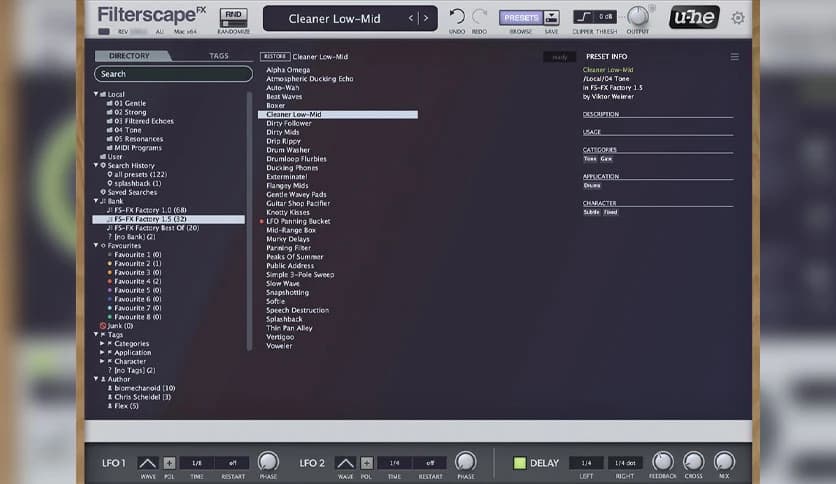Toggle the PRESETS browser button
The width and height of the screenshot is (836, 484).
tap(521, 18)
